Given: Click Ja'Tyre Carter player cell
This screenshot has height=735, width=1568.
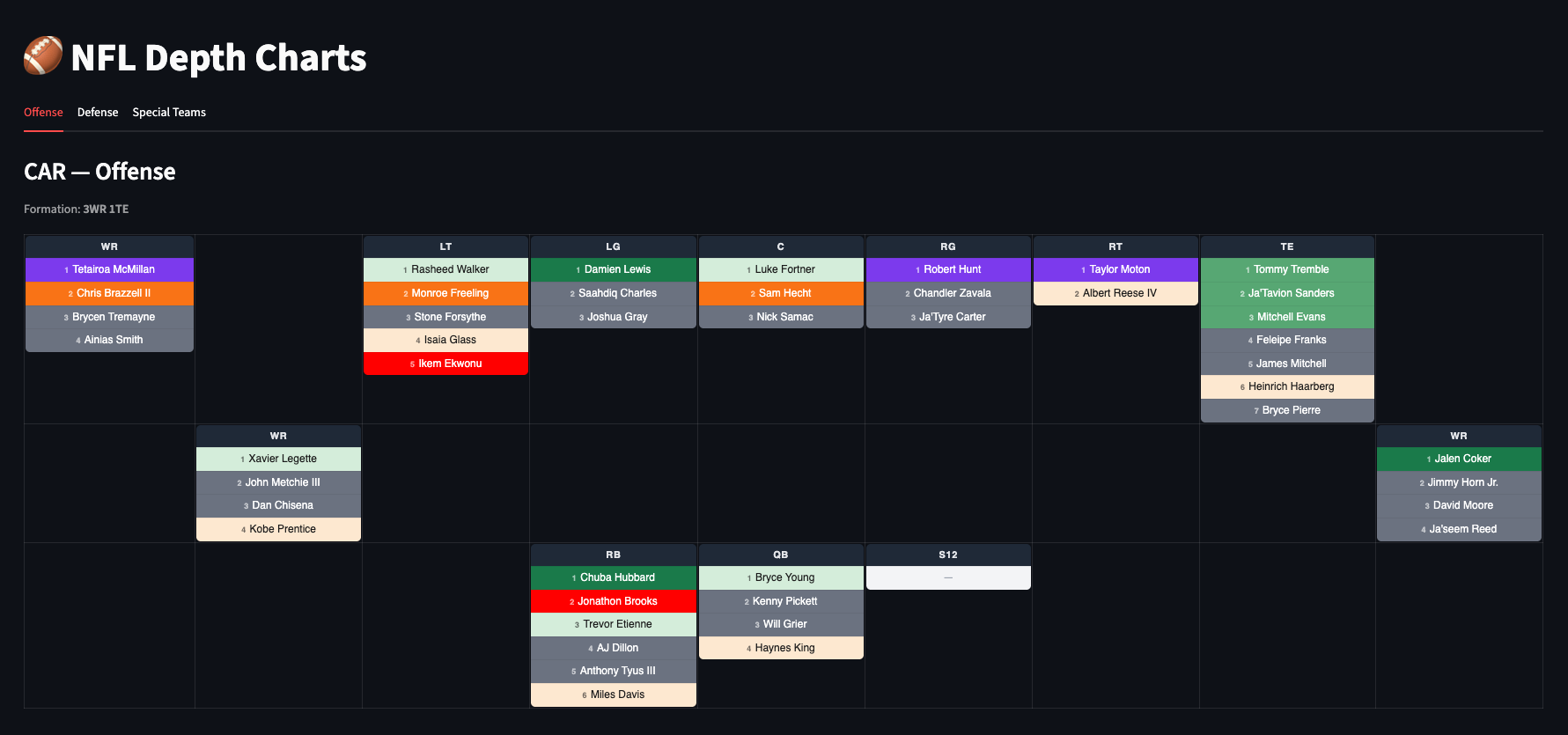Looking at the screenshot, I should tap(948, 317).
